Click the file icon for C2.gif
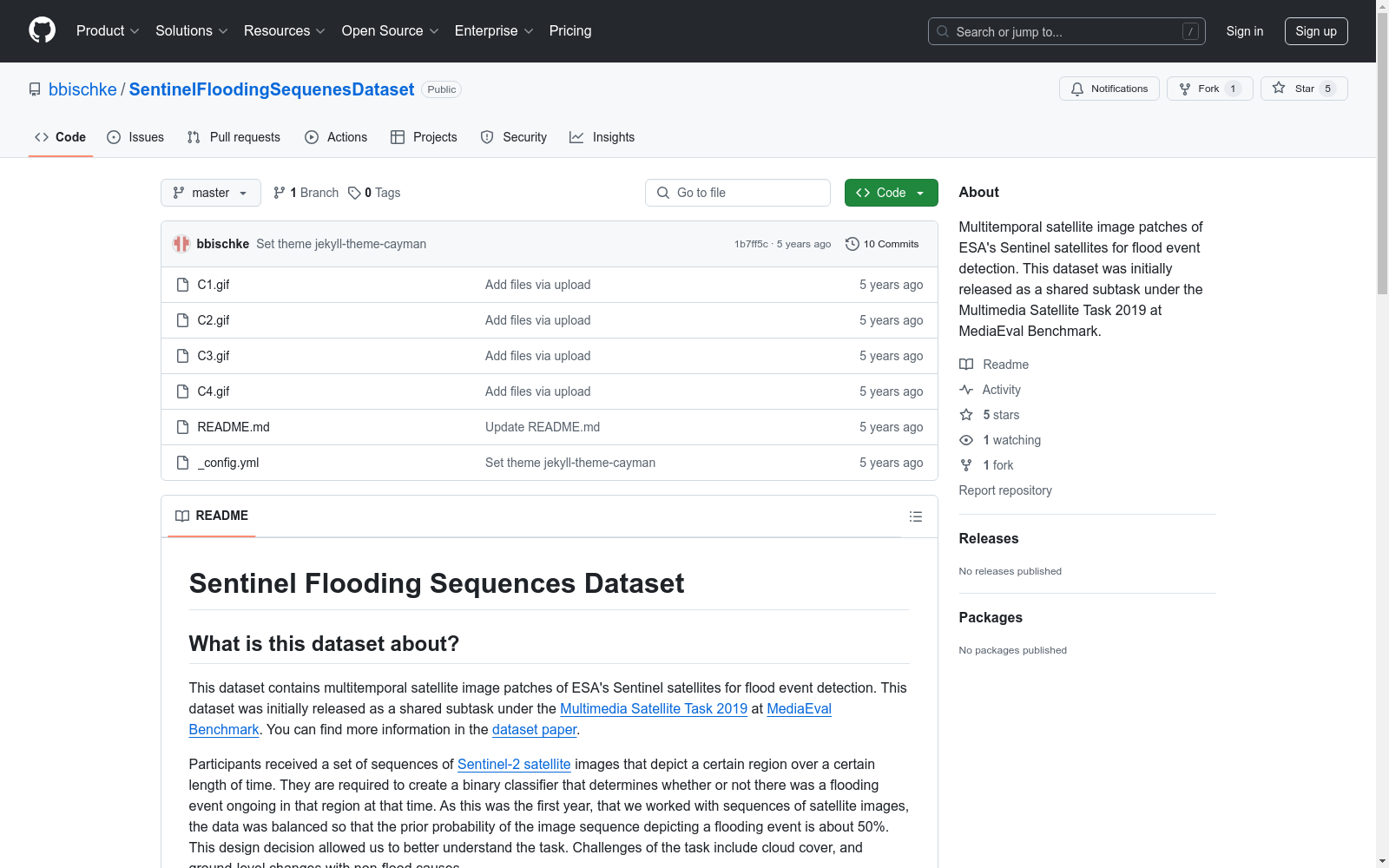 [x=182, y=320]
